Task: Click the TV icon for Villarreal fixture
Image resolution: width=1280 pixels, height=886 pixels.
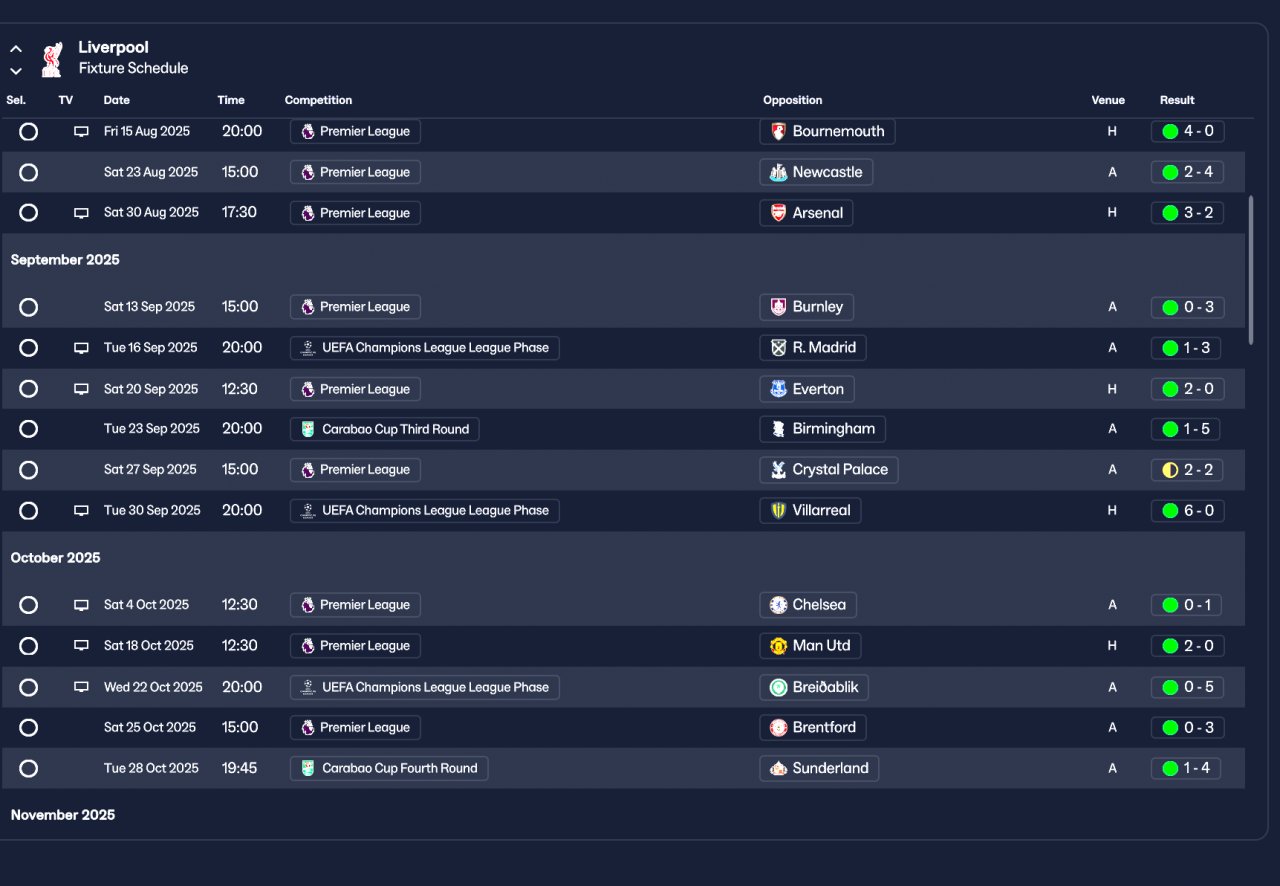Action: (x=82, y=511)
